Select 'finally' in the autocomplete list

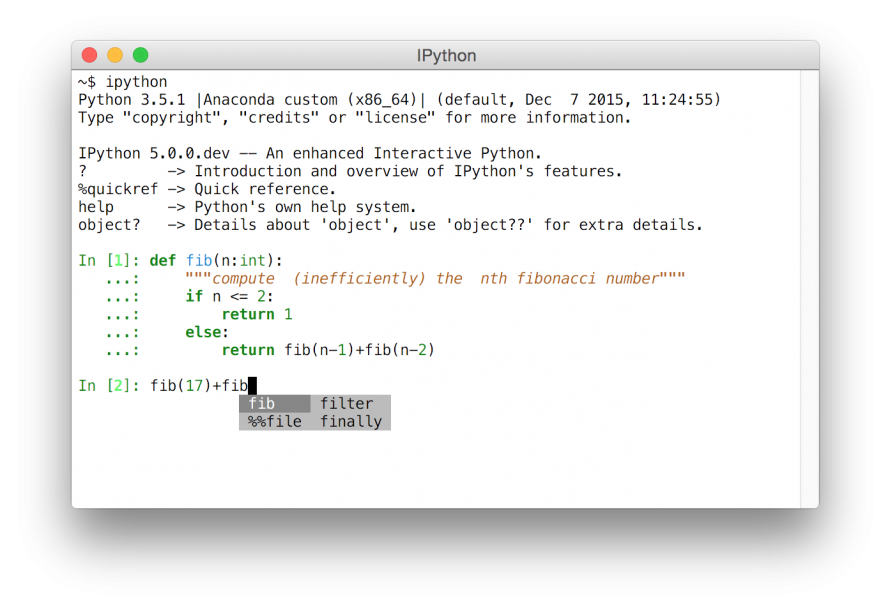pyautogui.click(x=351, y=421)
